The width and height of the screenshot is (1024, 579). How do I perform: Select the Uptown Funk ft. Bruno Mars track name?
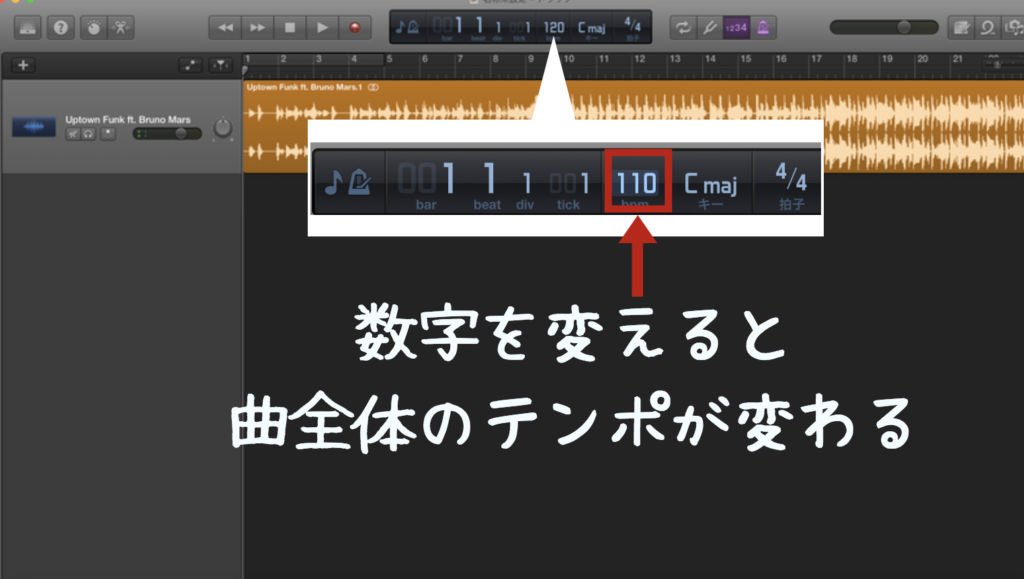pos(128,119)
